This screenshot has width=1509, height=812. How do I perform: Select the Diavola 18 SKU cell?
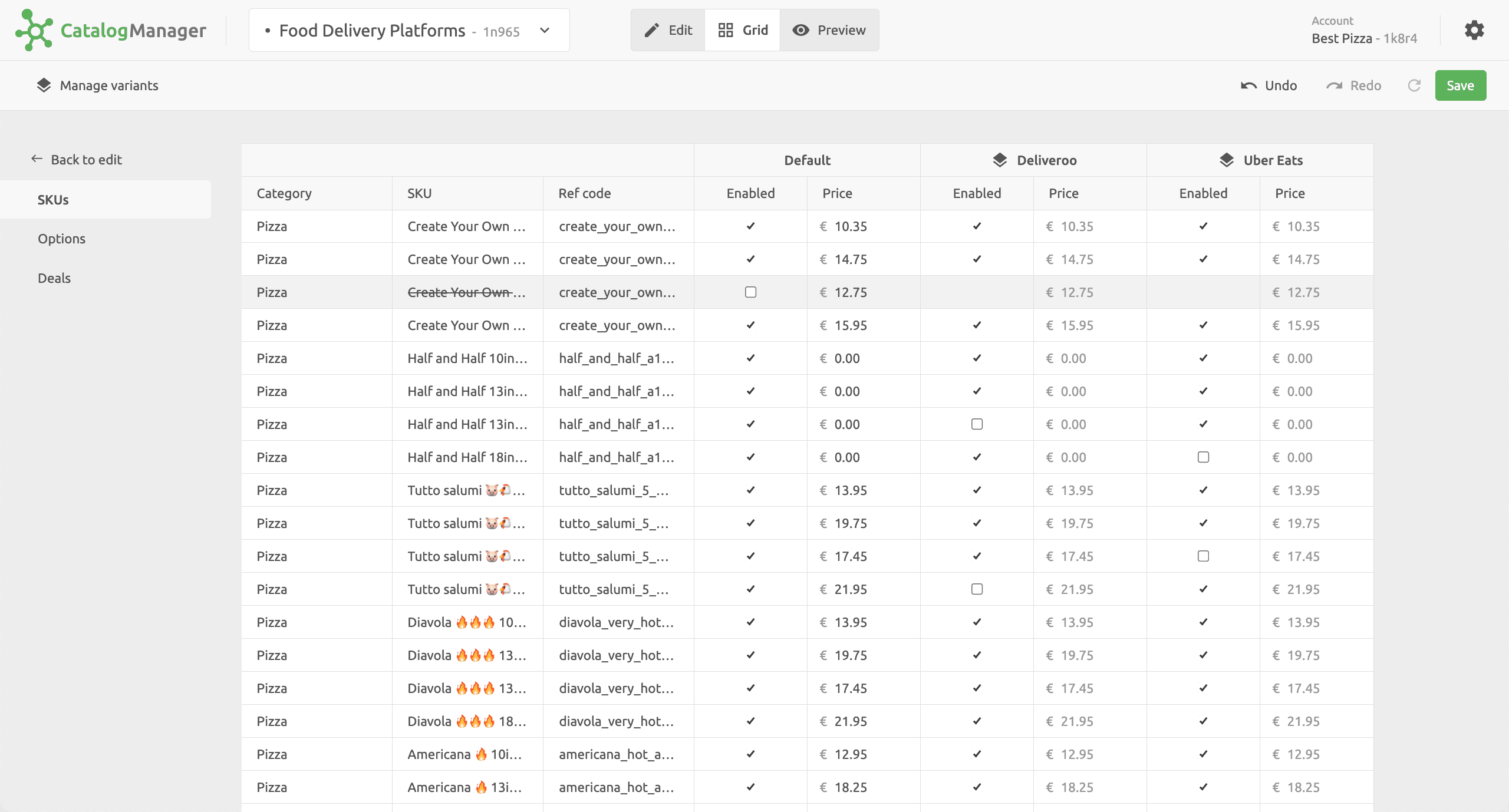point(467,721)
